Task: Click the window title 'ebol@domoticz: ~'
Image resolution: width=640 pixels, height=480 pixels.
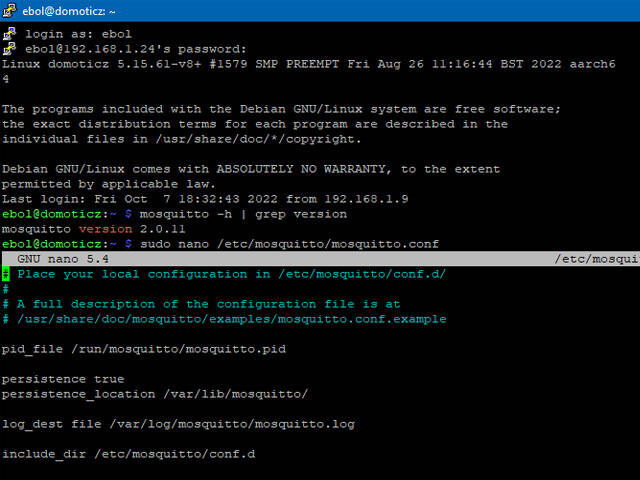Action: tap(69, 11)
